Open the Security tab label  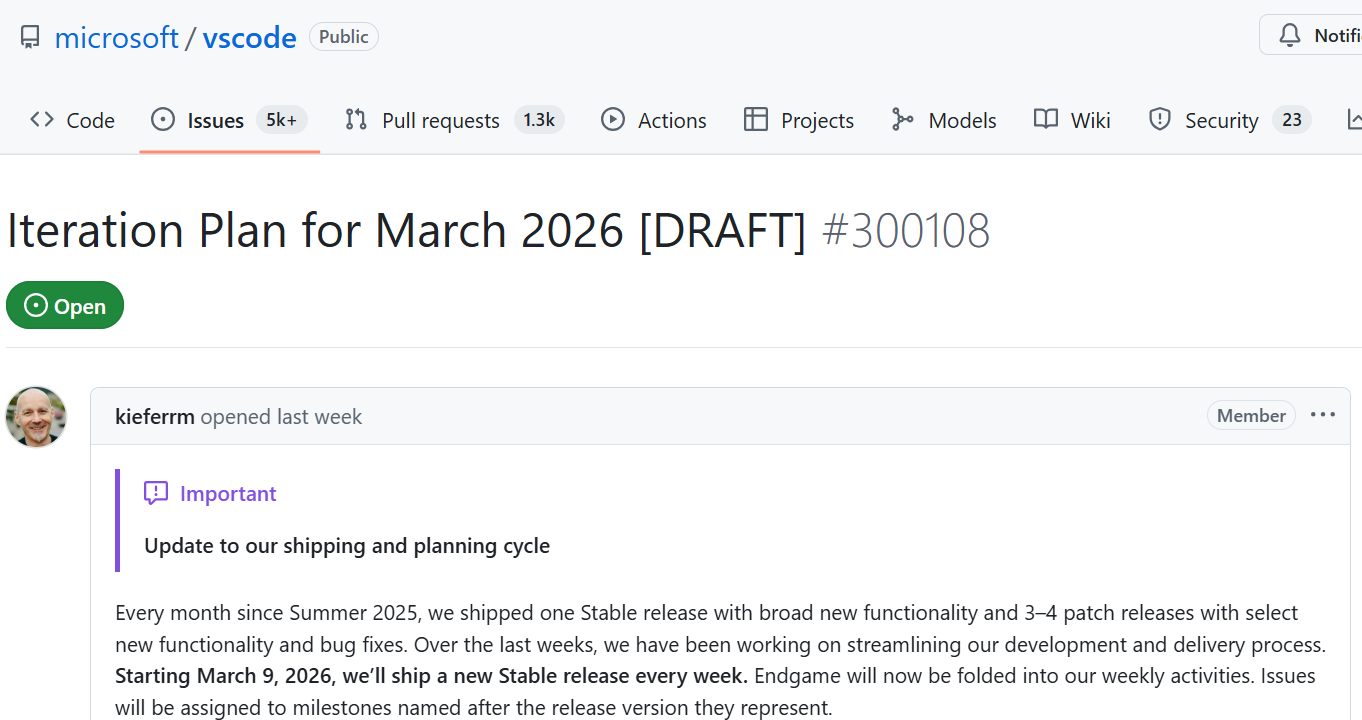click(x=1221, y=121)
